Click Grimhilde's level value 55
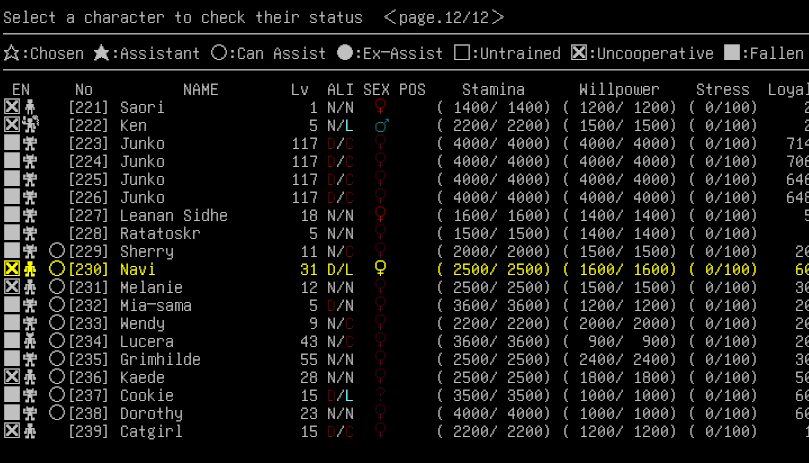Viewport: 809px width, 463px height. coord(309,359)
